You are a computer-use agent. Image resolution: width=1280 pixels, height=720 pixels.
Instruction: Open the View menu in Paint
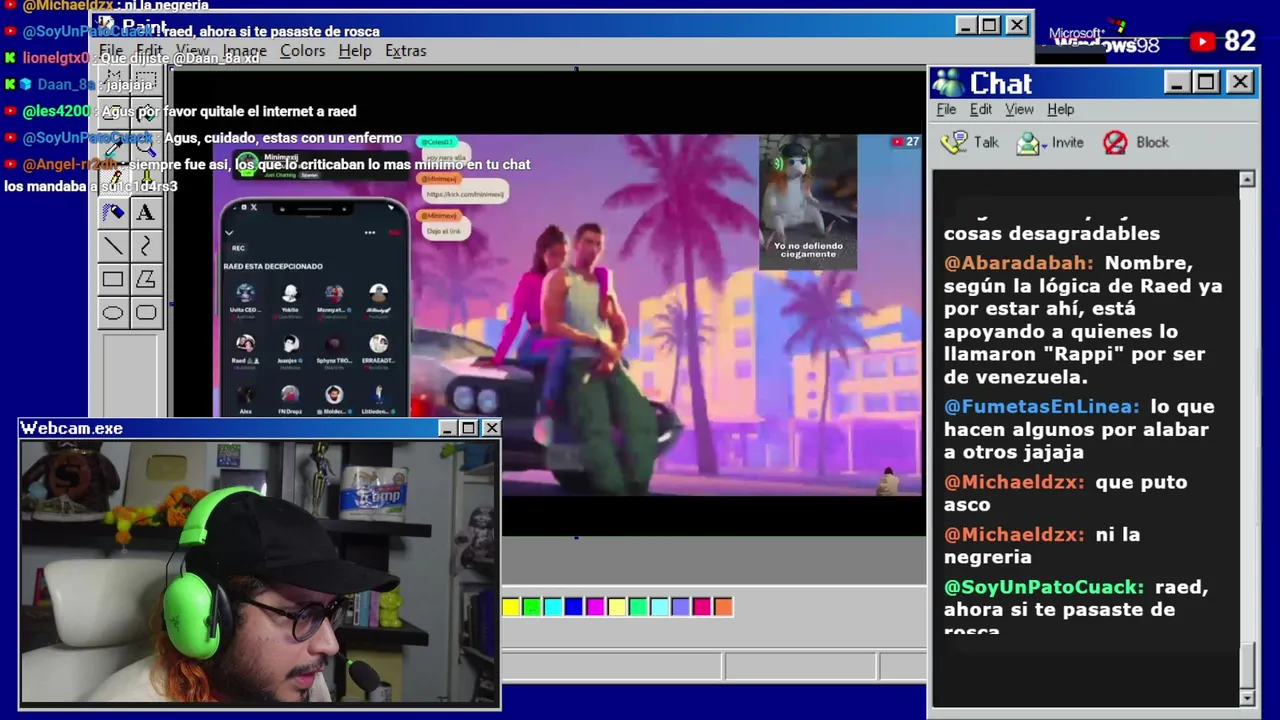192,51
